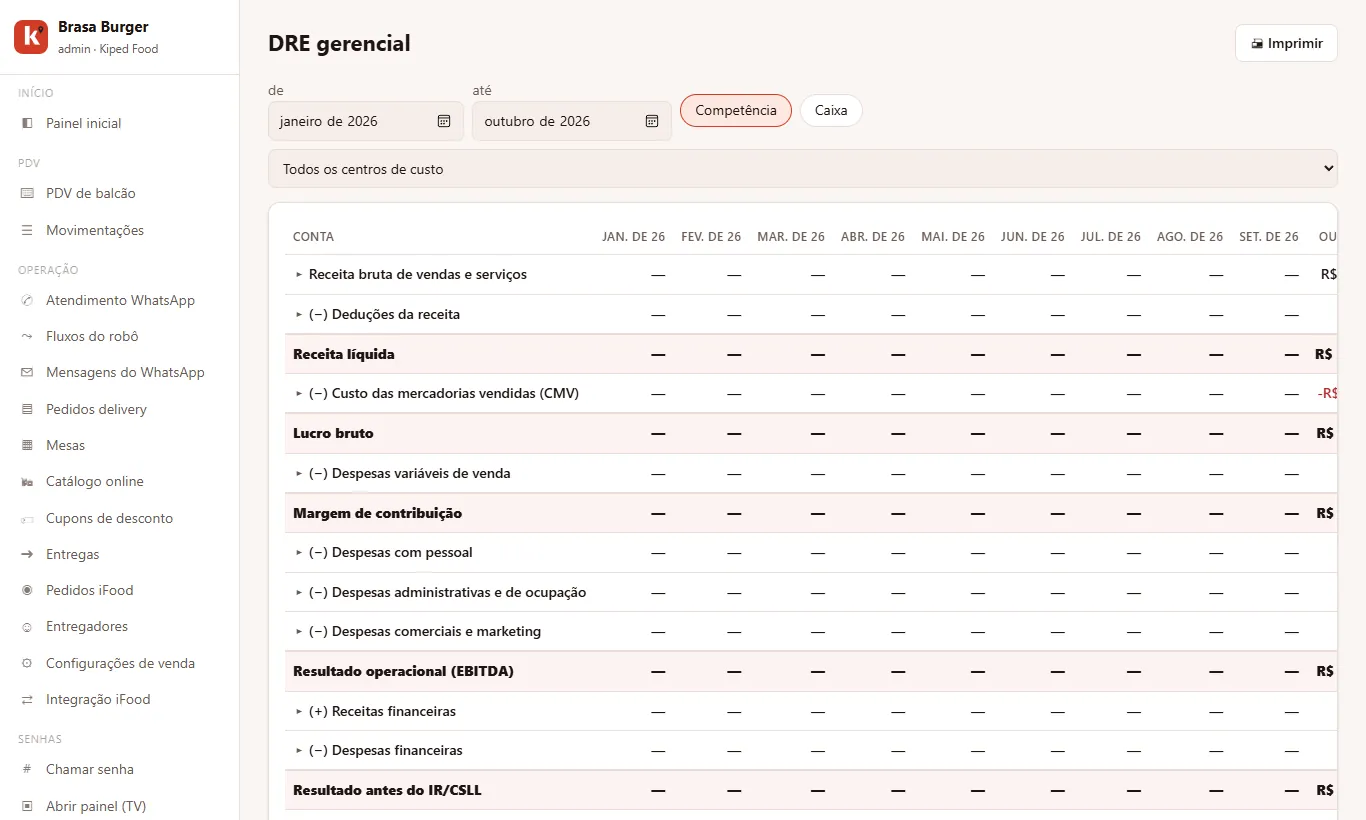
Task: Open the calendar picker for janeiro de 2026
Action: tap(444, 121)
